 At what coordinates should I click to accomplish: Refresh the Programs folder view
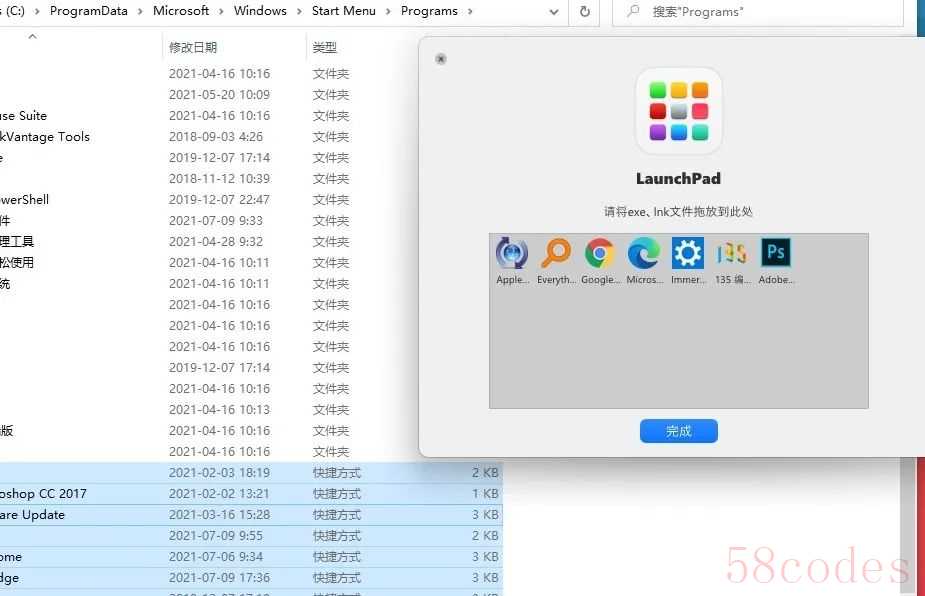[585, 12]
